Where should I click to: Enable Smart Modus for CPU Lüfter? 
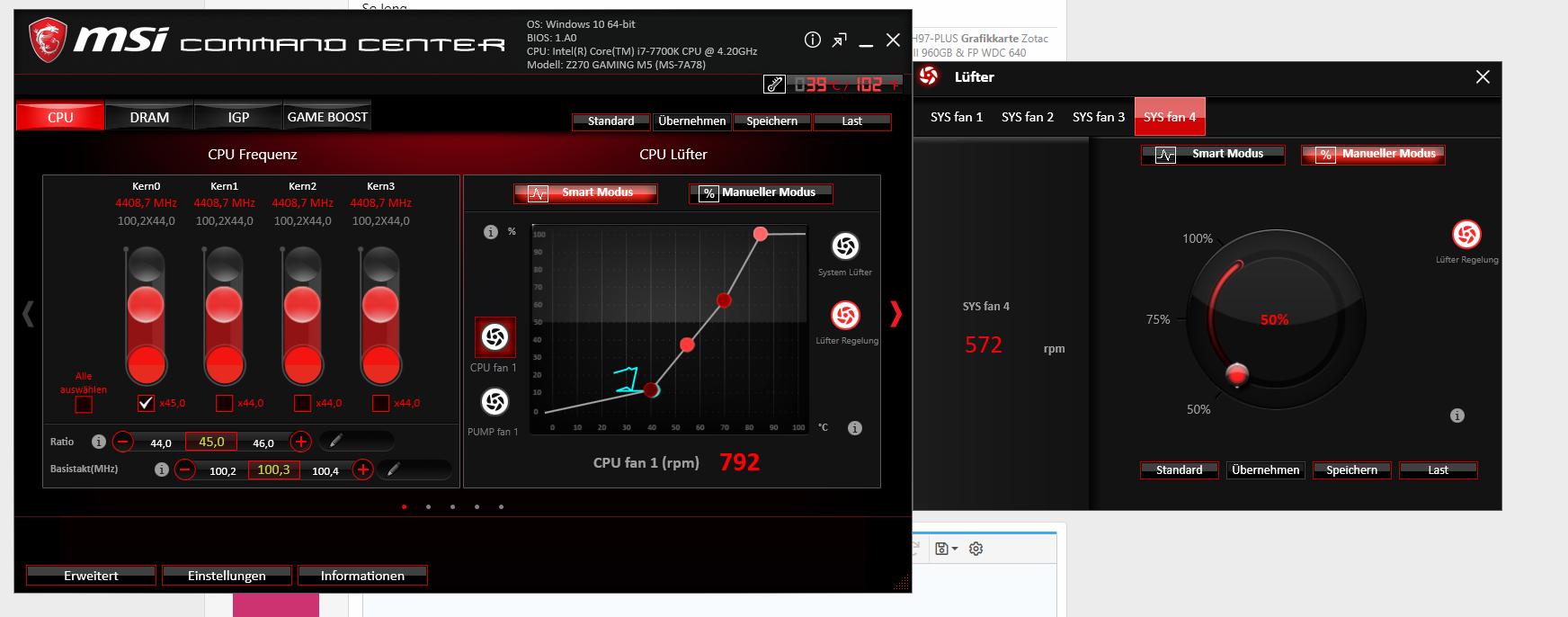tap(585, 193)
